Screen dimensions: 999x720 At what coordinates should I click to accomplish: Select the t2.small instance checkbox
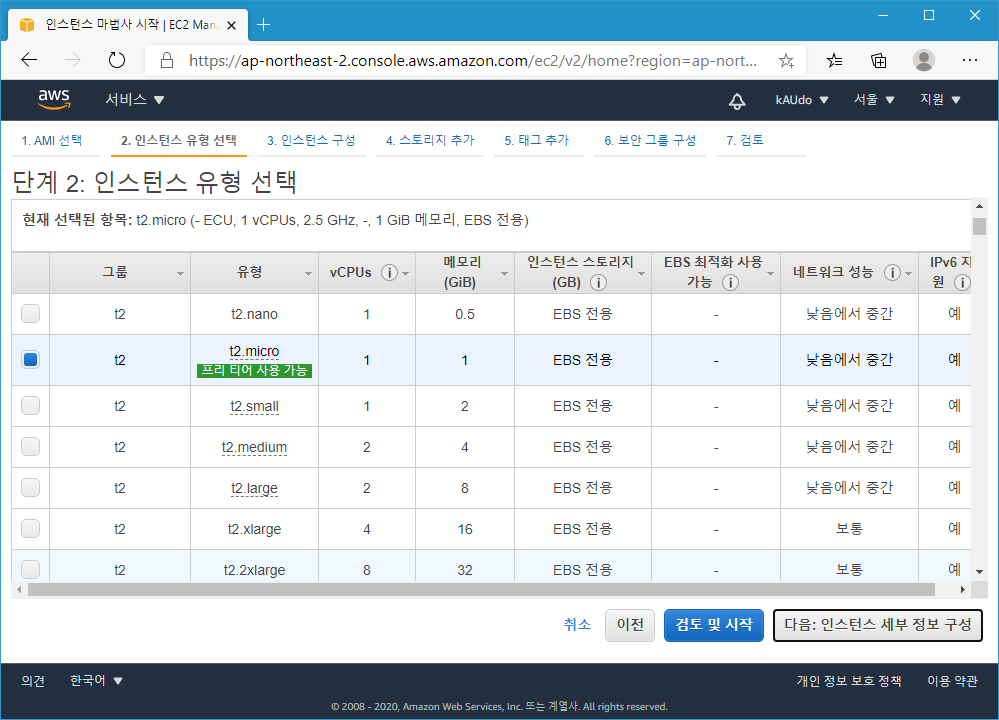(x=31, y=405)
